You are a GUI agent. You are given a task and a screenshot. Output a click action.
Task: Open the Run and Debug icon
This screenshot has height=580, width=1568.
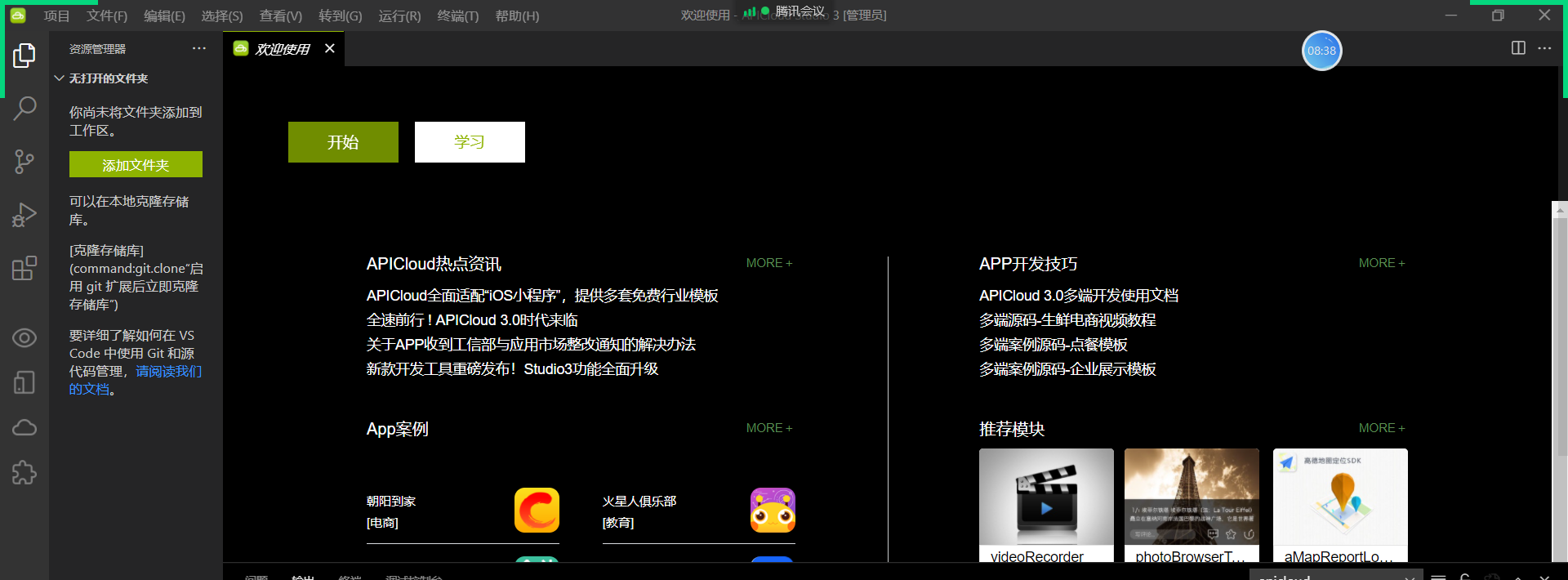point(24,215)
